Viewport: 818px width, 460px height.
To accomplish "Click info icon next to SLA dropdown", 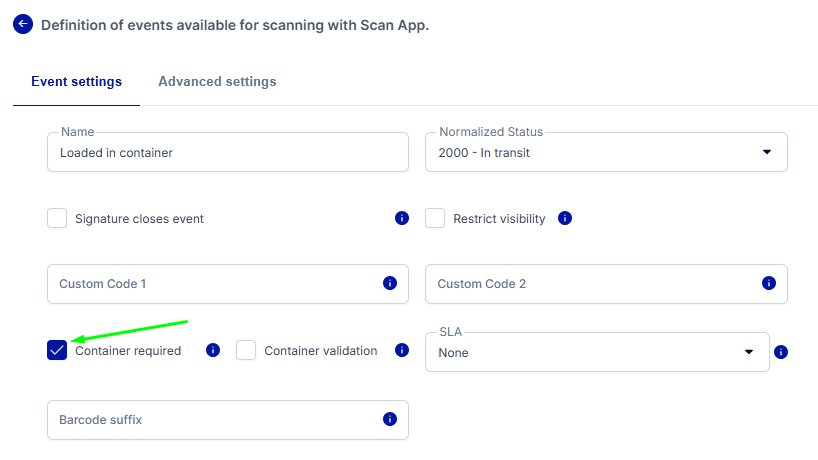I will click(x=781, y=352).
